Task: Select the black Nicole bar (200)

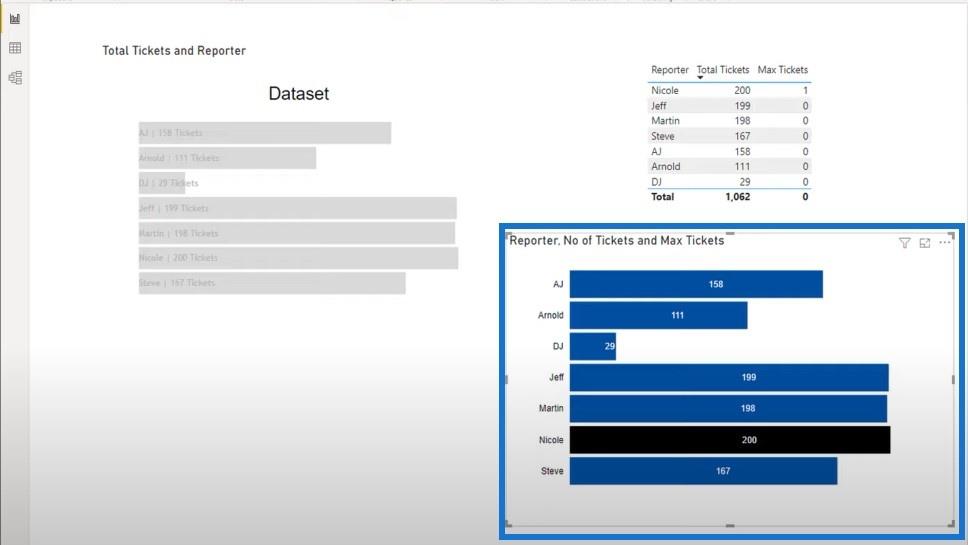Action: pyautogui.click(x=730, y=440)
